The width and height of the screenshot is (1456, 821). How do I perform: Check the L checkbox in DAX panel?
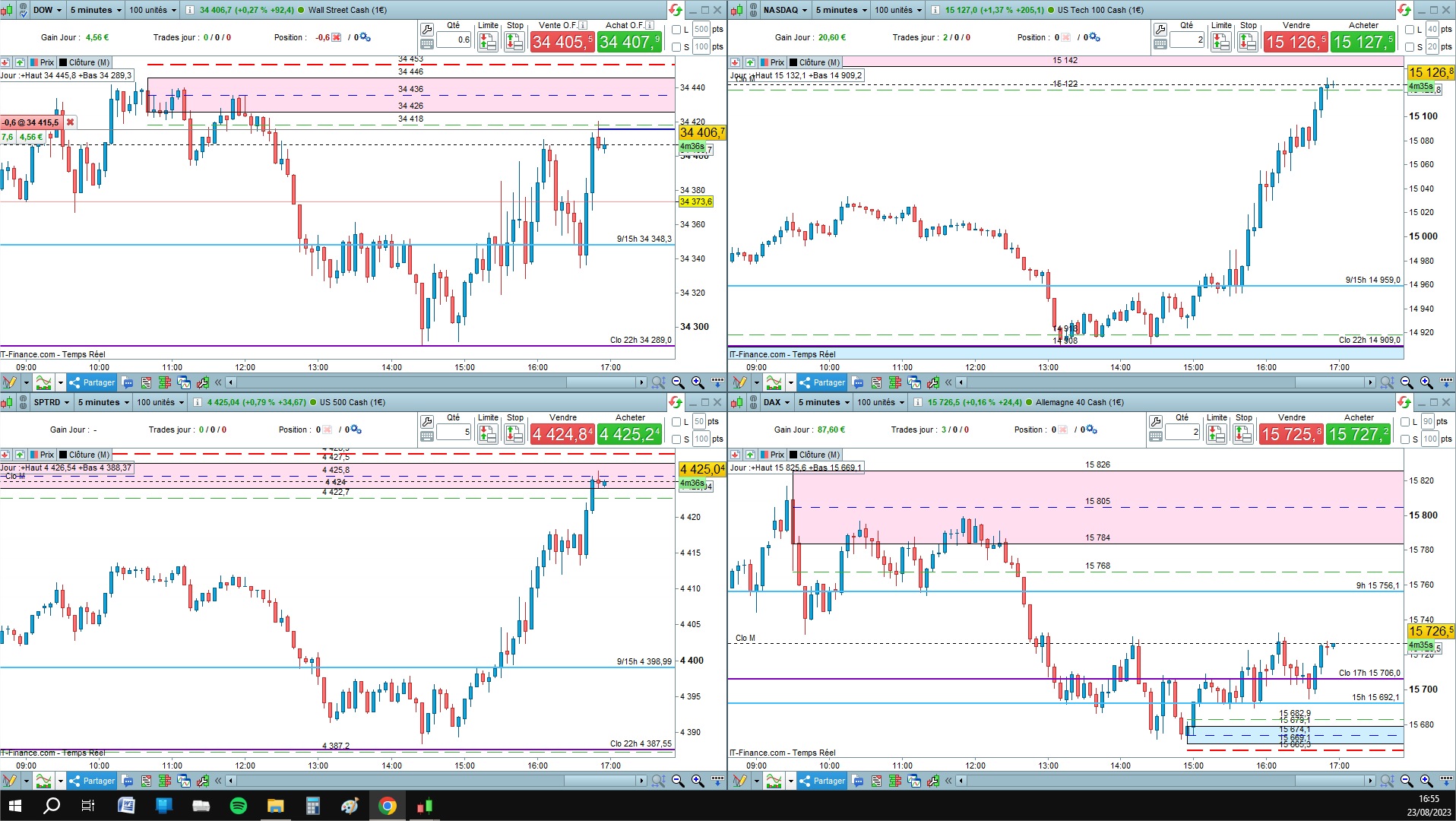coord(1406,422)
